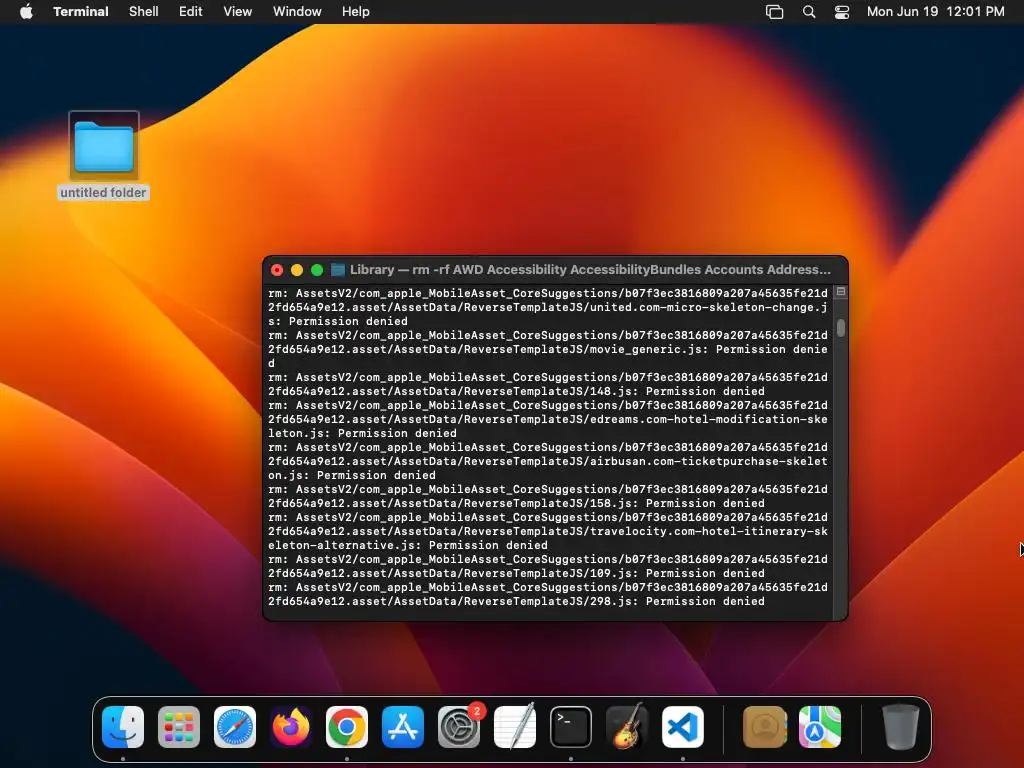
Task: Click the airbusan.com-ticketpurchase path line
Action: click(x=548, y=461)
